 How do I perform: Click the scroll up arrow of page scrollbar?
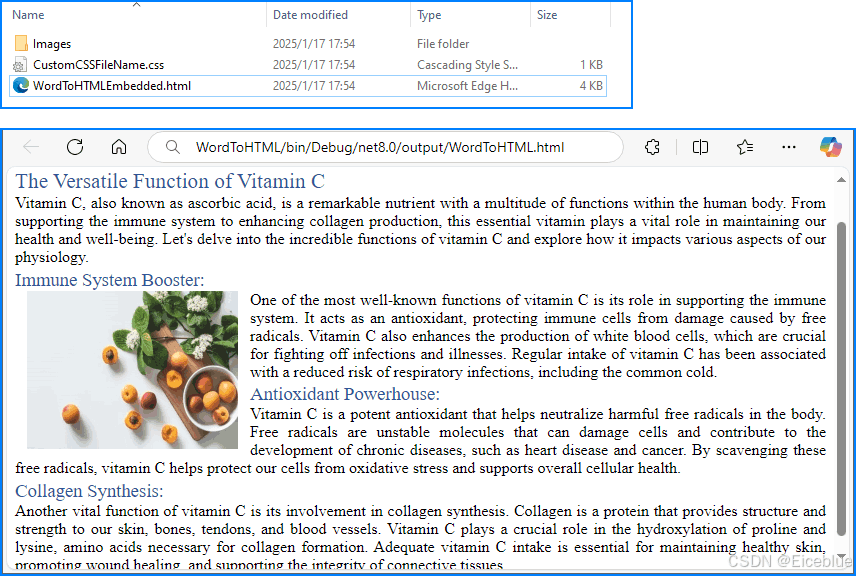pos(841,180)
